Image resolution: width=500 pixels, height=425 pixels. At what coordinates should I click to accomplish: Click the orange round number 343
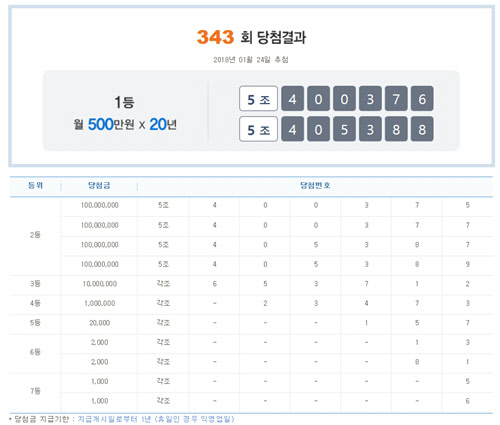click(x=215, y=37)
